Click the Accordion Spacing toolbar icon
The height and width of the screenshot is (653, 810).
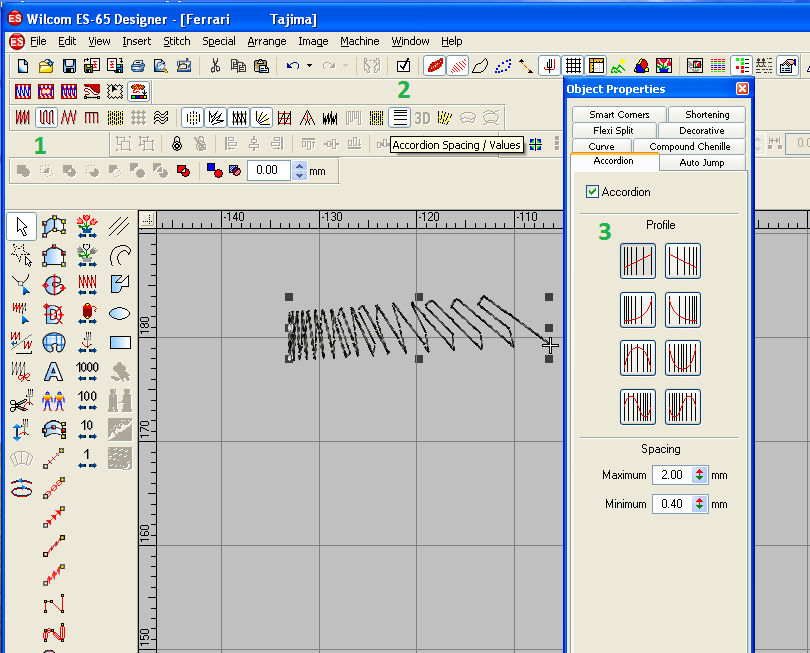click(400, 118)
